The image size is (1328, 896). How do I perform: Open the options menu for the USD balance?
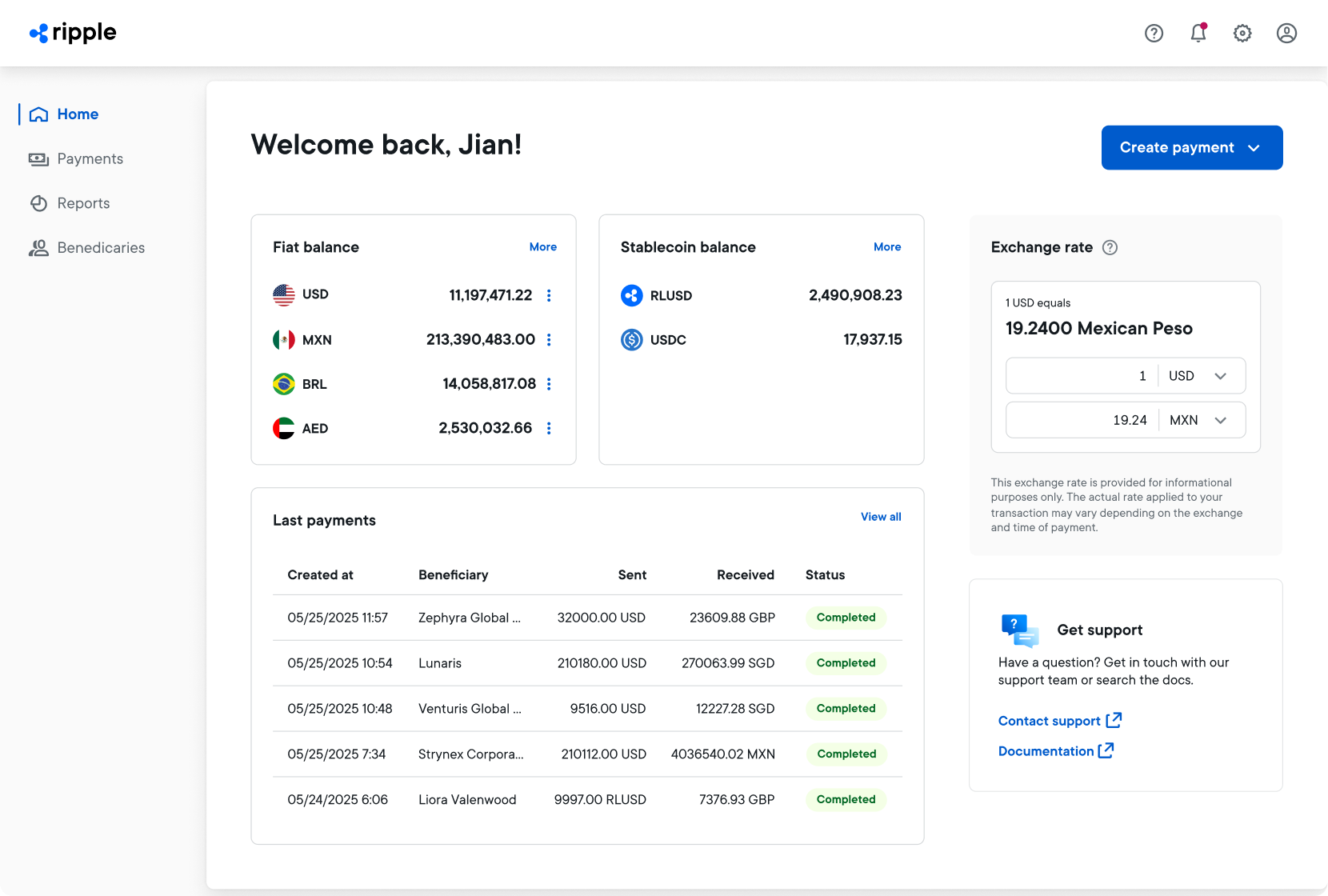coord(550,295)
